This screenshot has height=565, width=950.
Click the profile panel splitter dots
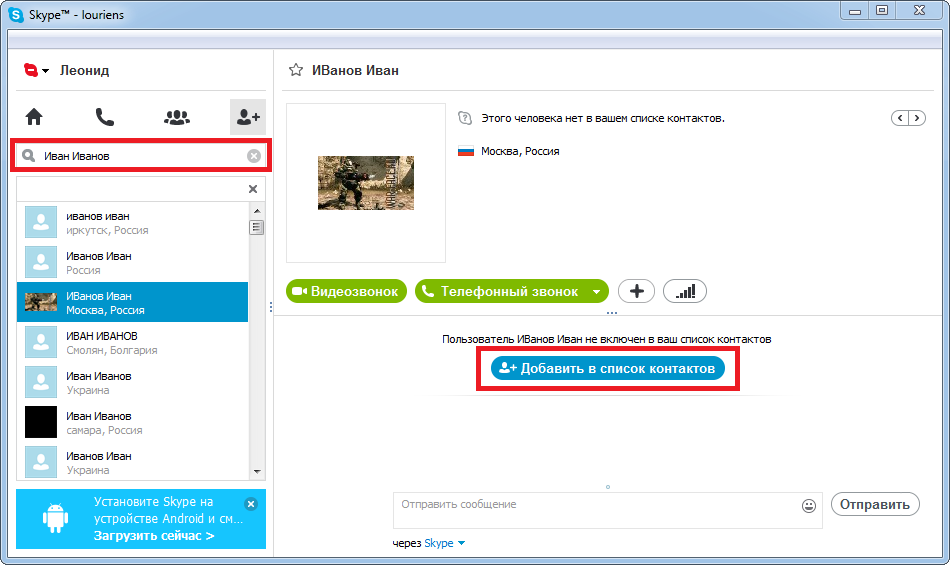click(612, 313)
